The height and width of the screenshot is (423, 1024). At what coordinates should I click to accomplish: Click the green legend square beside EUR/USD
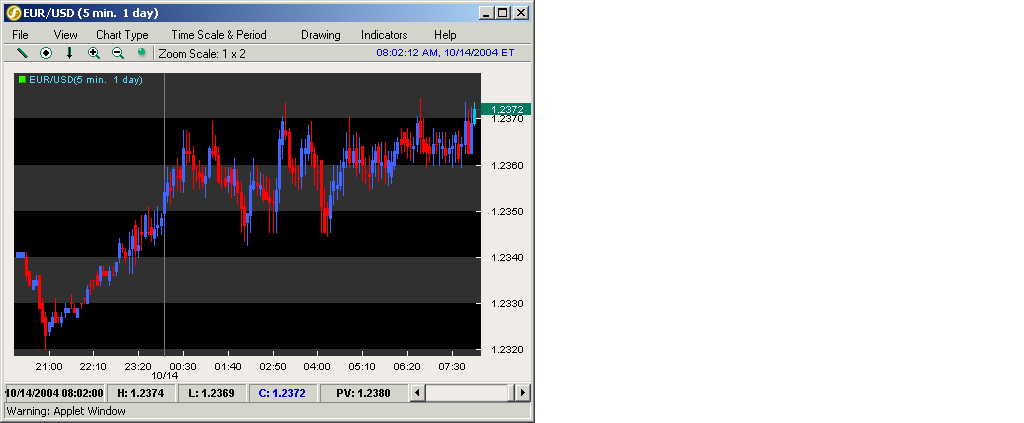[x=22, y=80]
